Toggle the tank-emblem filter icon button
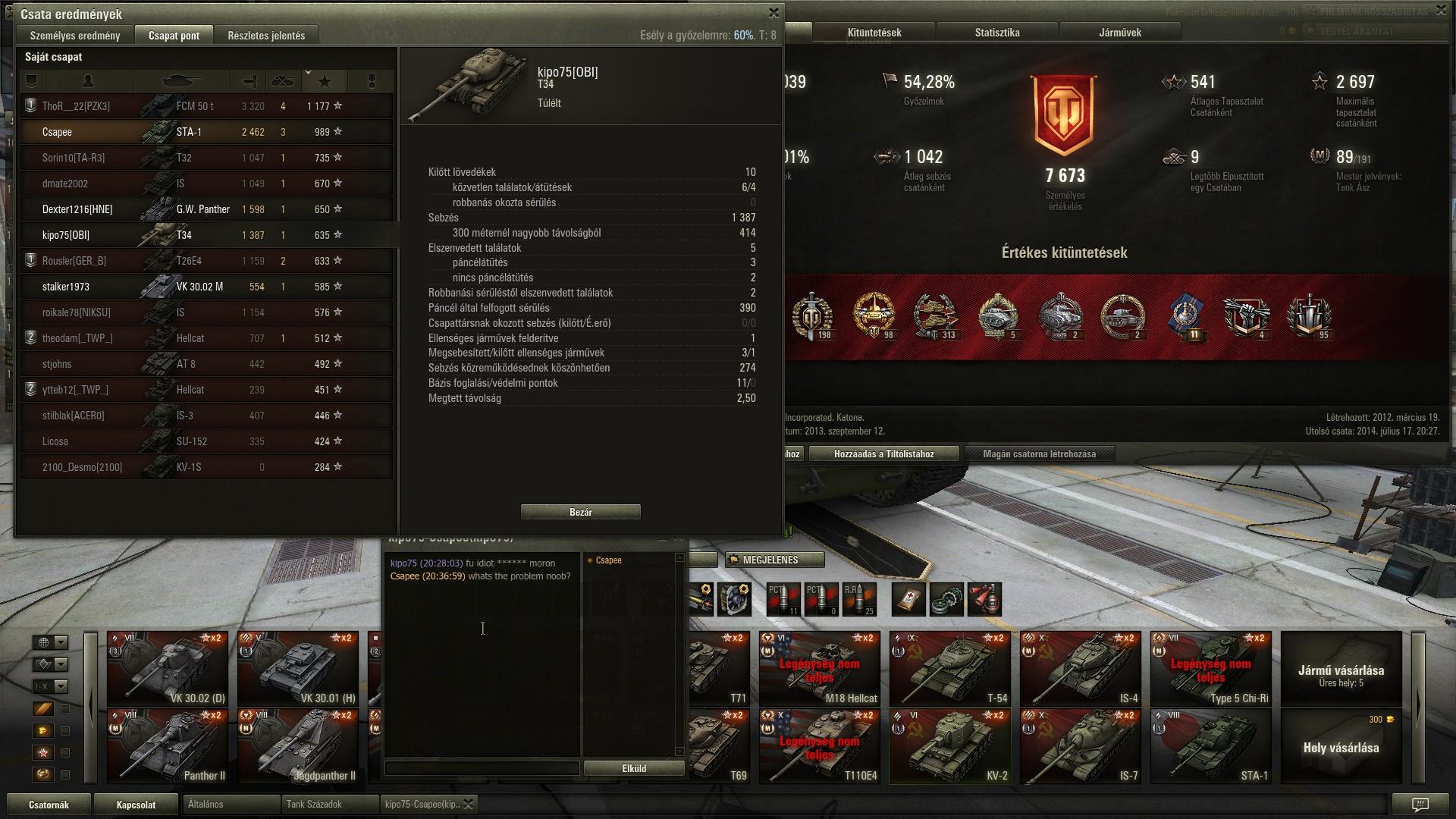 tap(43, 775)
